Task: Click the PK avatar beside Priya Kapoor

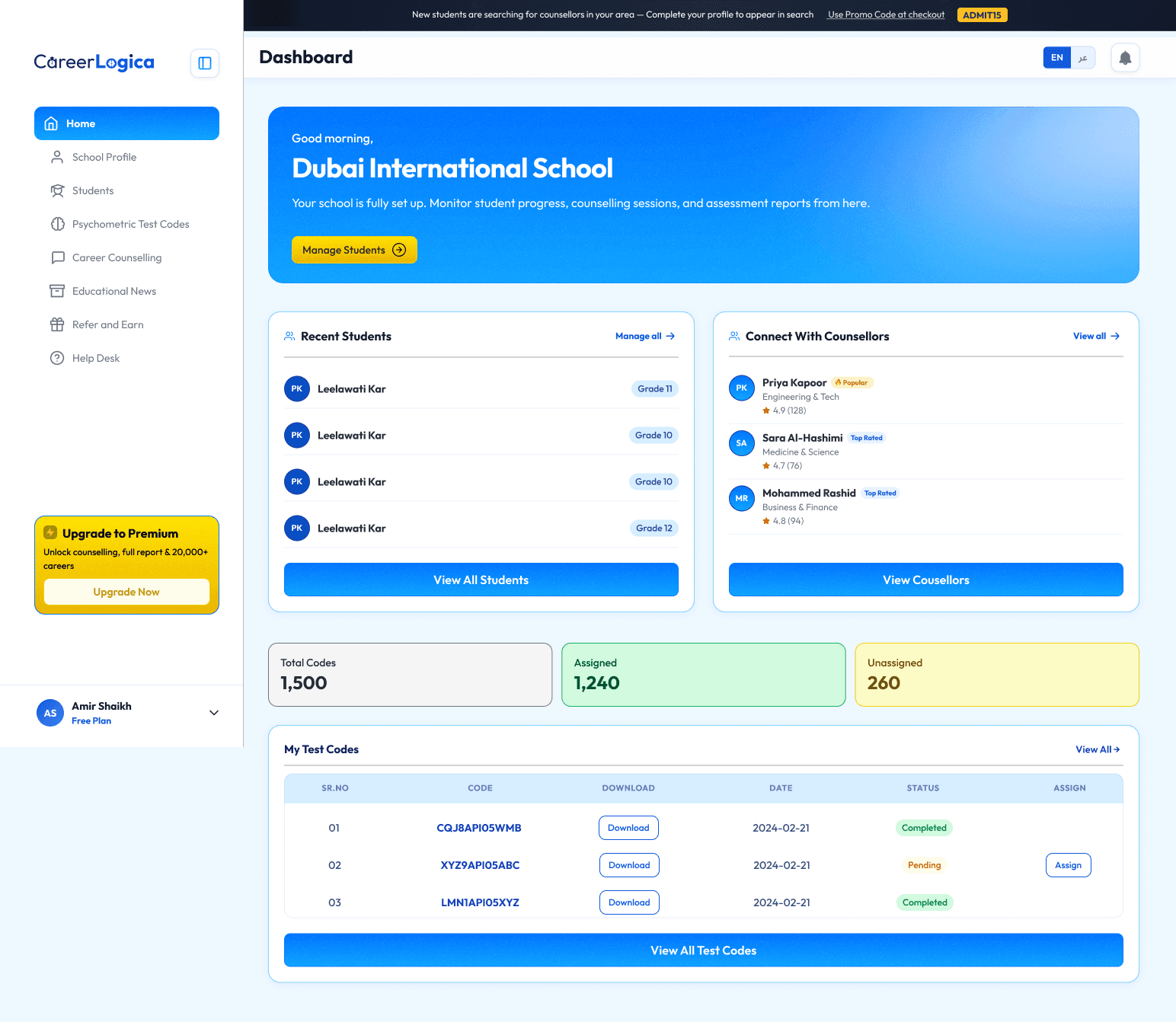Action: (x=742, y=388)
